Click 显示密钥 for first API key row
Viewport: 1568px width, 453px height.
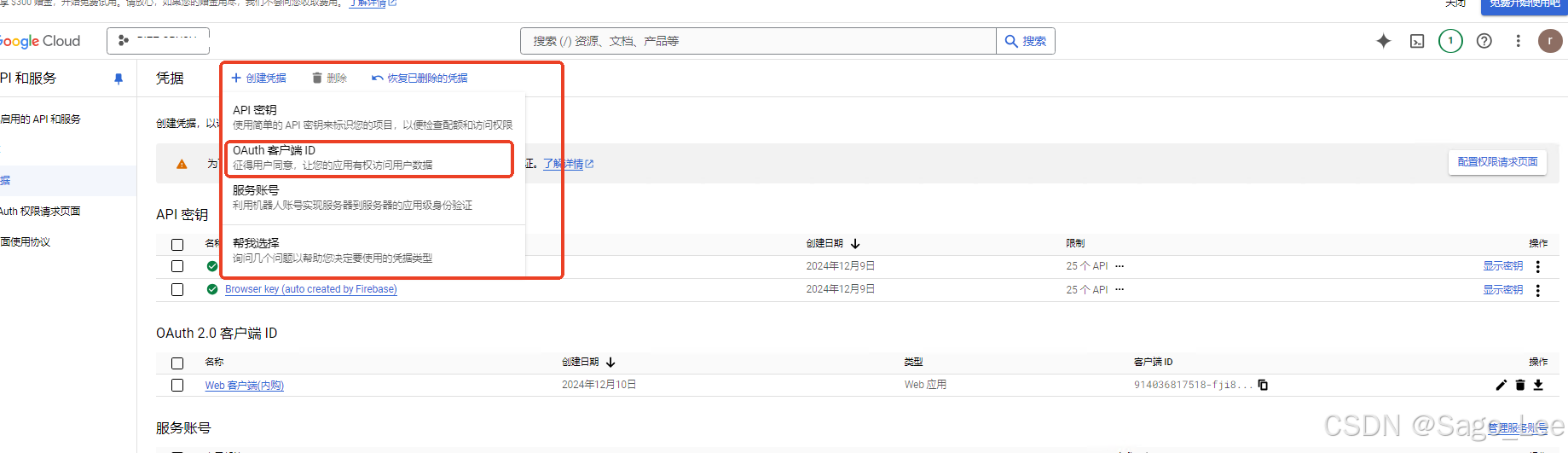pyautogui.click(x=1502, y=266)
